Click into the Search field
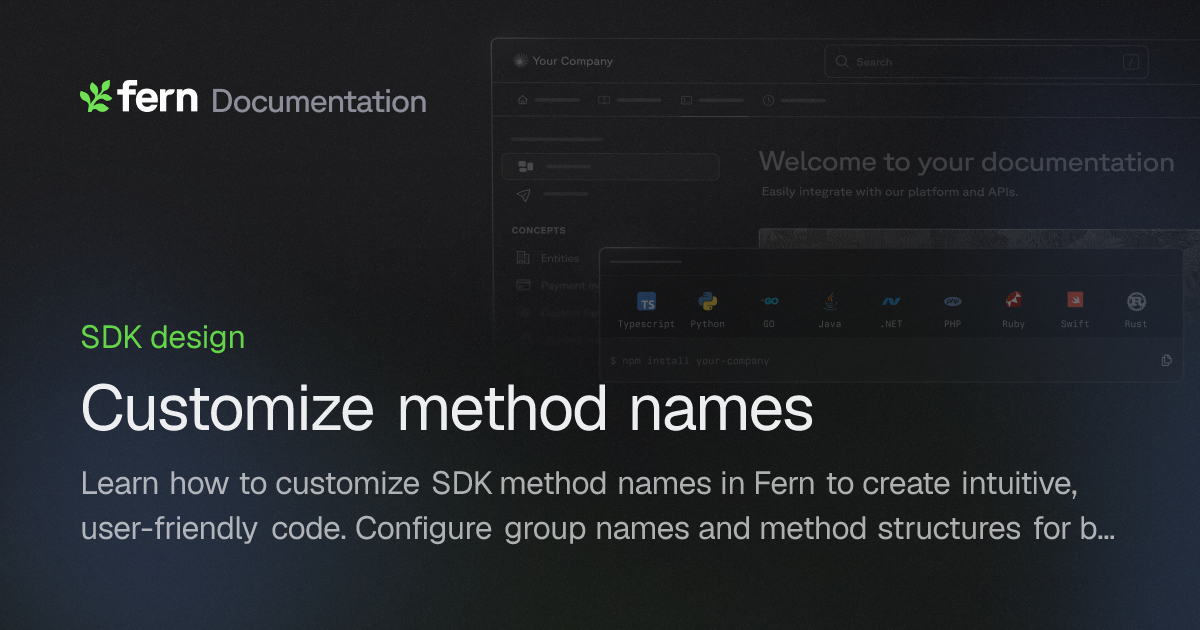The width and height of the screenshot is (1200, 630). (986, 62)
